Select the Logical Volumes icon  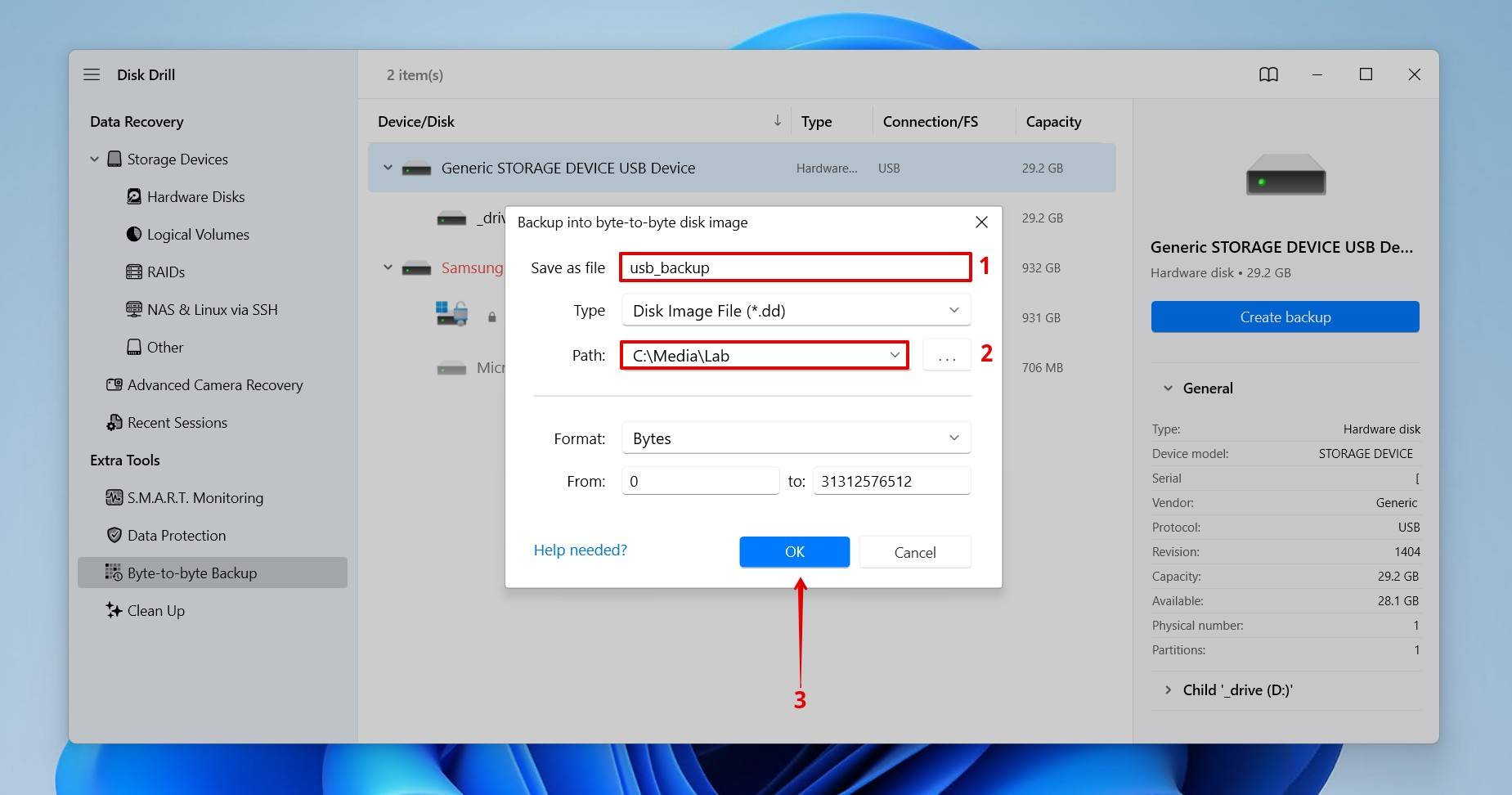point(133,234)
